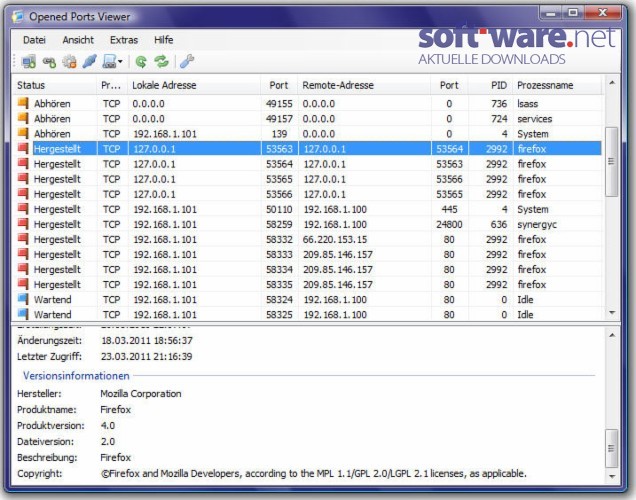Click the details pane scroll-down arrow

coord(612,476)
